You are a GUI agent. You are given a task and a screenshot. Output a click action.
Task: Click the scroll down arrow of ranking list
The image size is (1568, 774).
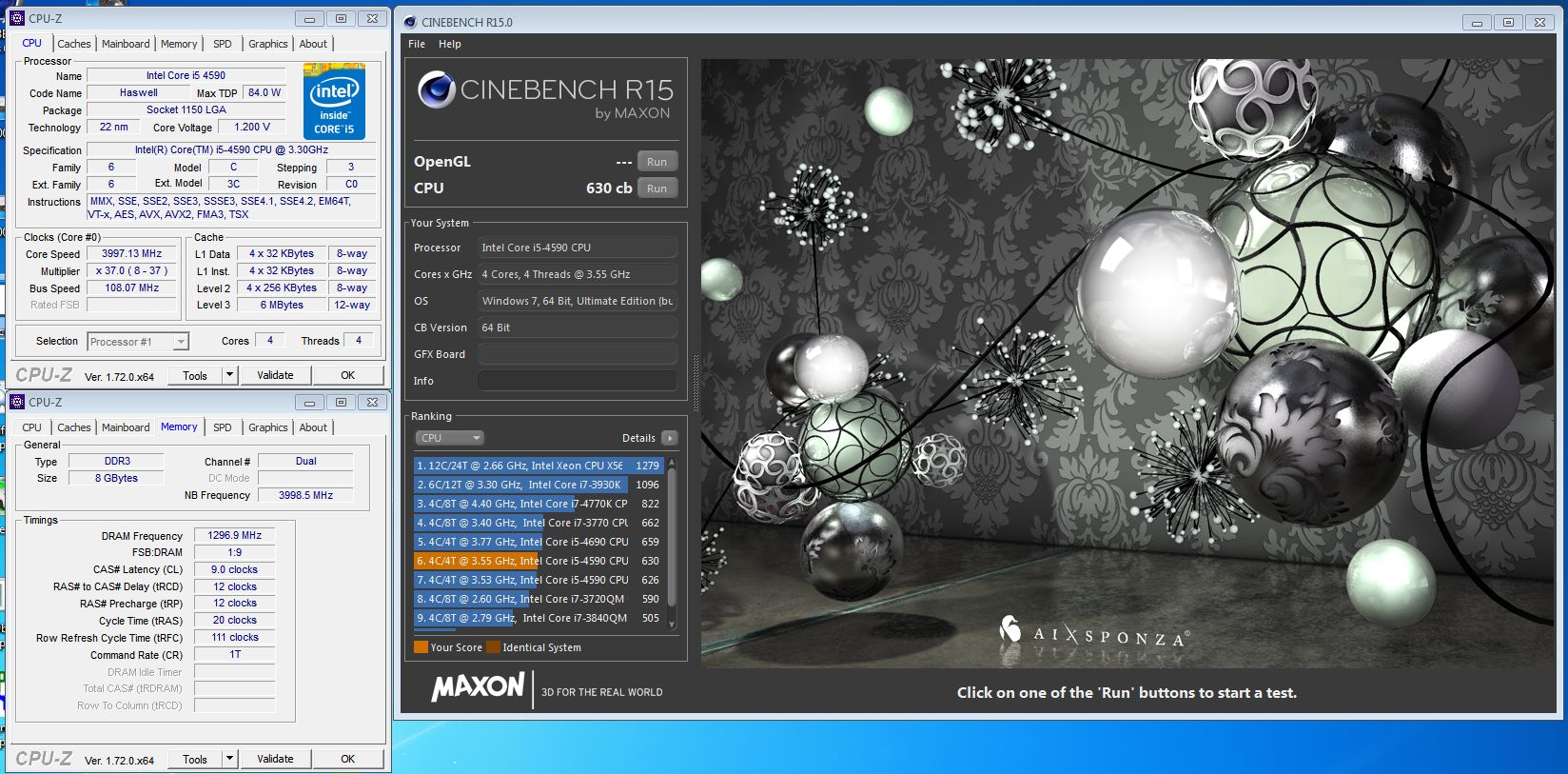click(x=672, y=625)
